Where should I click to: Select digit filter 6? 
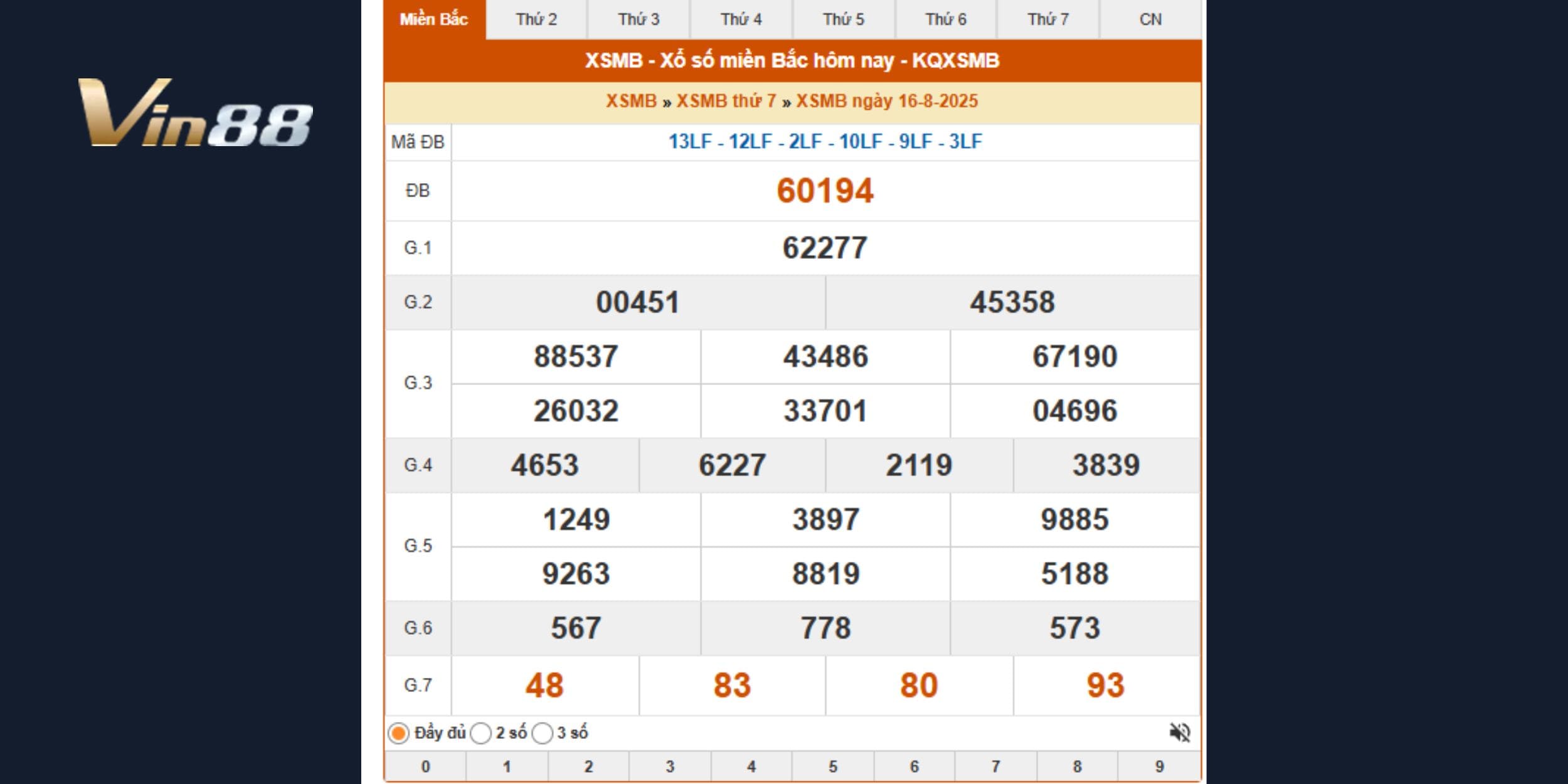click(914, 766)
